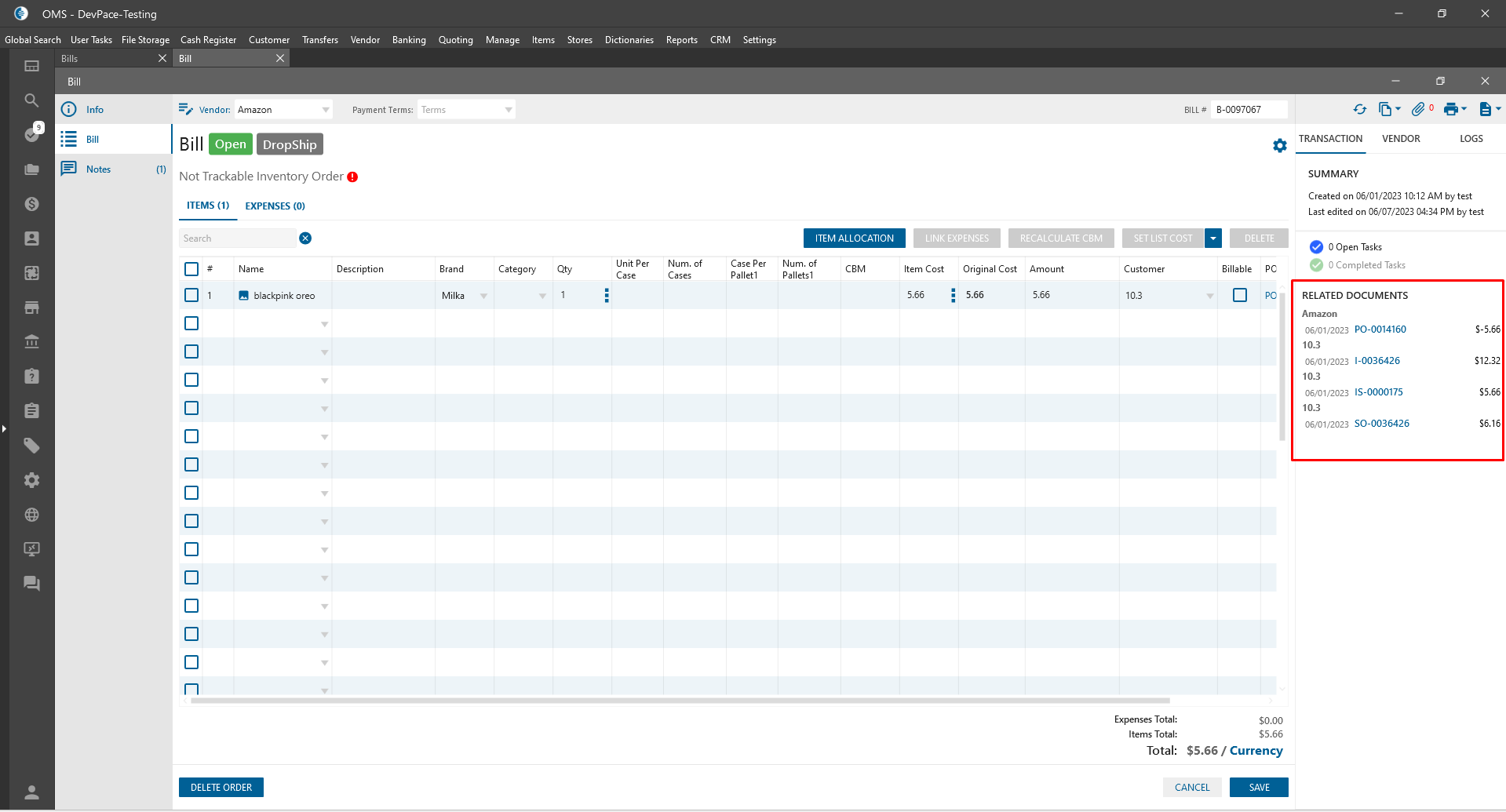Click the refresh icon in the bill toolbar

point(1360,110)
